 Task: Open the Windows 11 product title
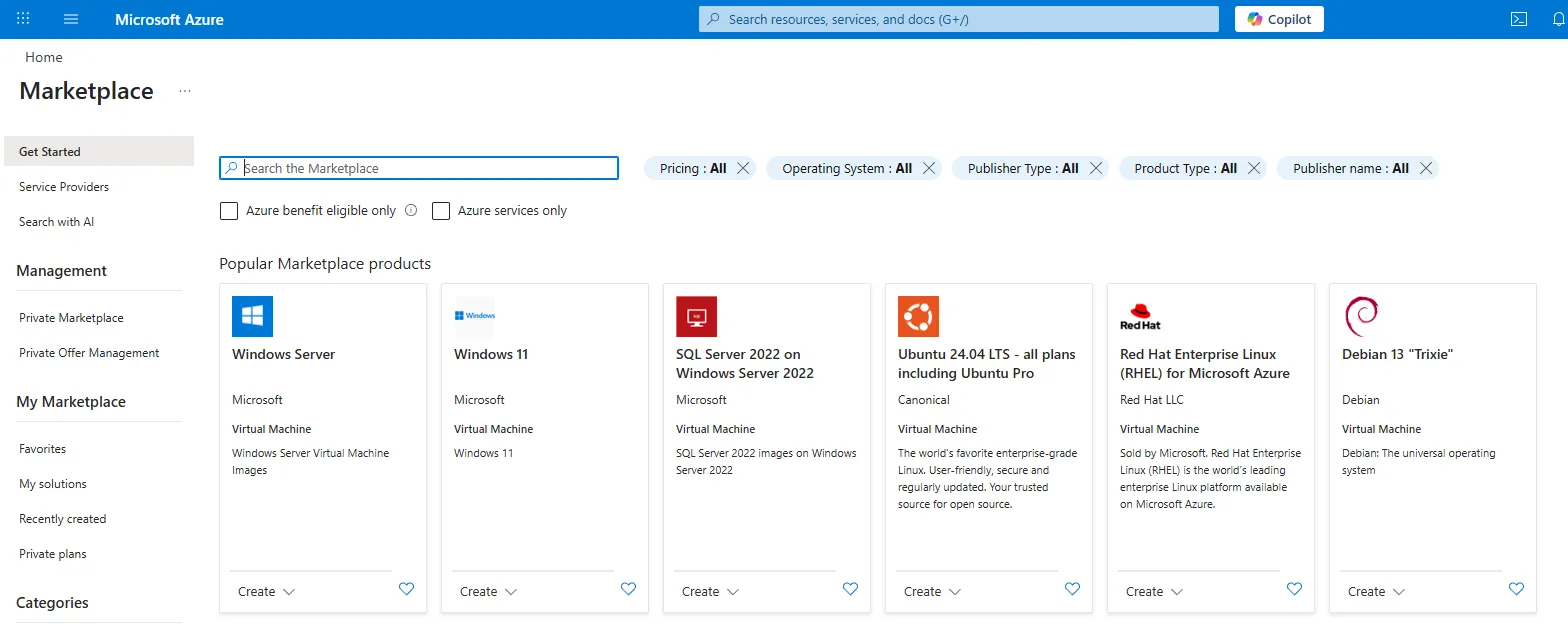point(491,354)
